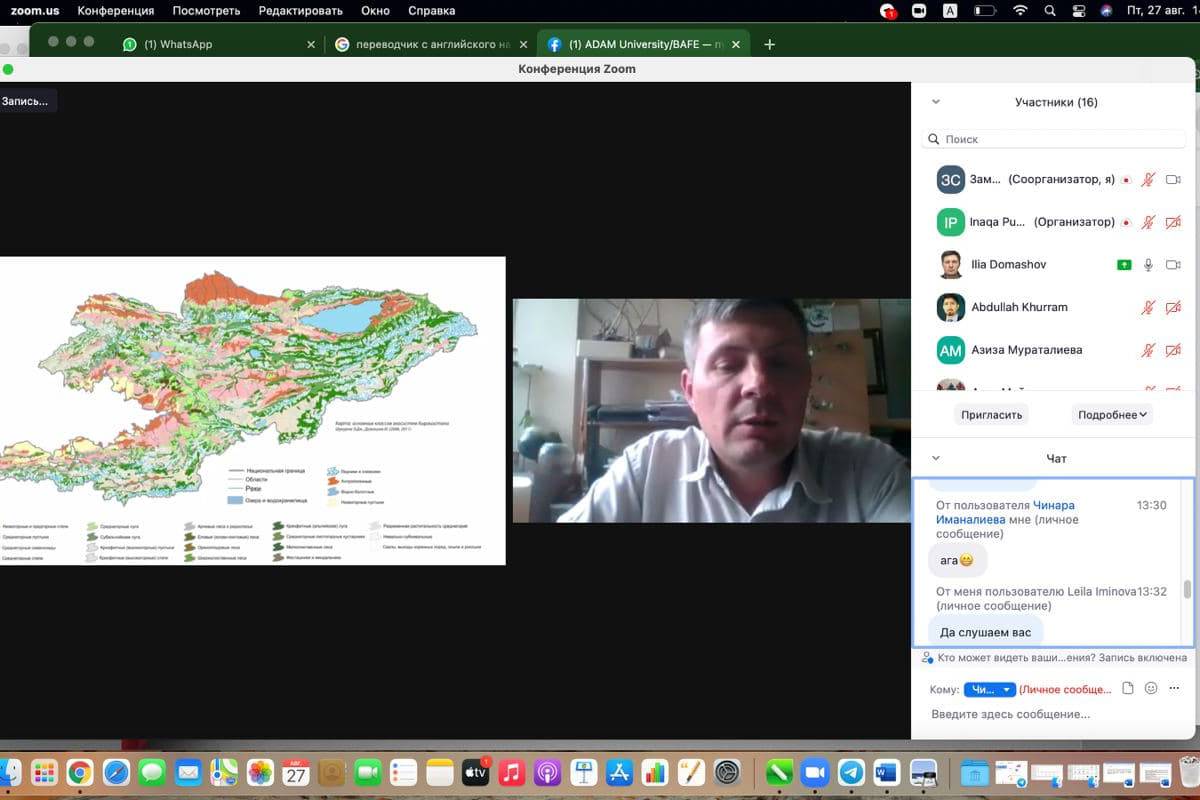Open the Посмотреть menu
This screenshot has width=1200, height=800.
(206, 11)
